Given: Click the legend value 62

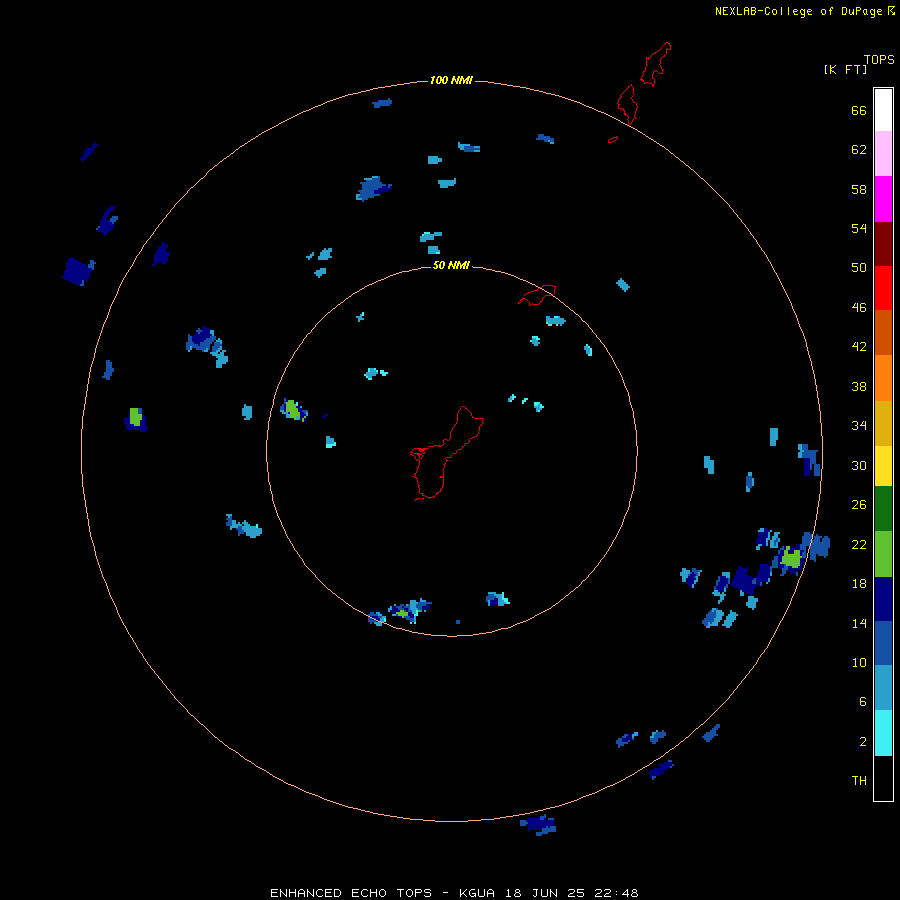Looking at the screenshot, I should coord(859,150).
